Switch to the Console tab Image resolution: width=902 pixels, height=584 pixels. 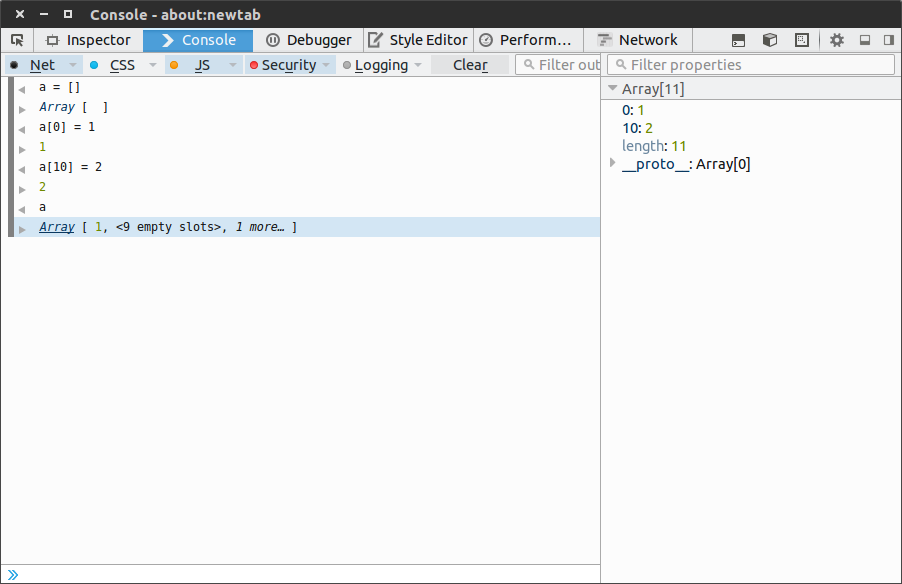click(198, 40)
